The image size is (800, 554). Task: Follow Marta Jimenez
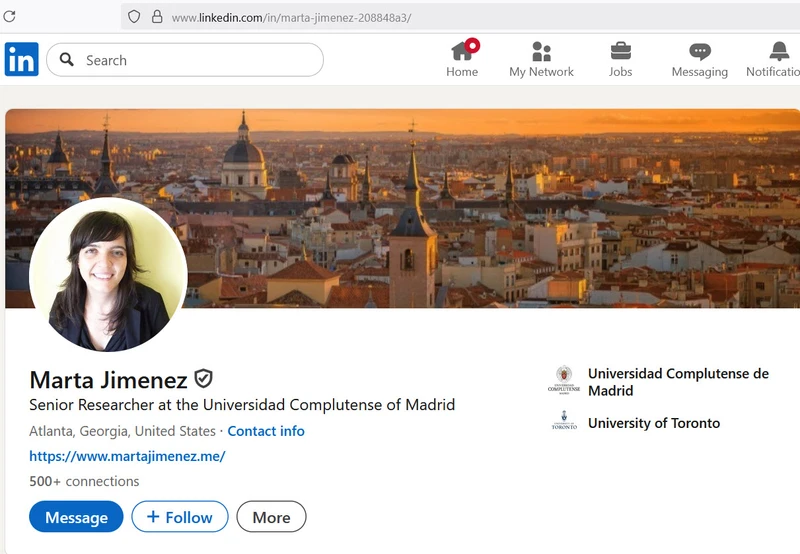180,517
